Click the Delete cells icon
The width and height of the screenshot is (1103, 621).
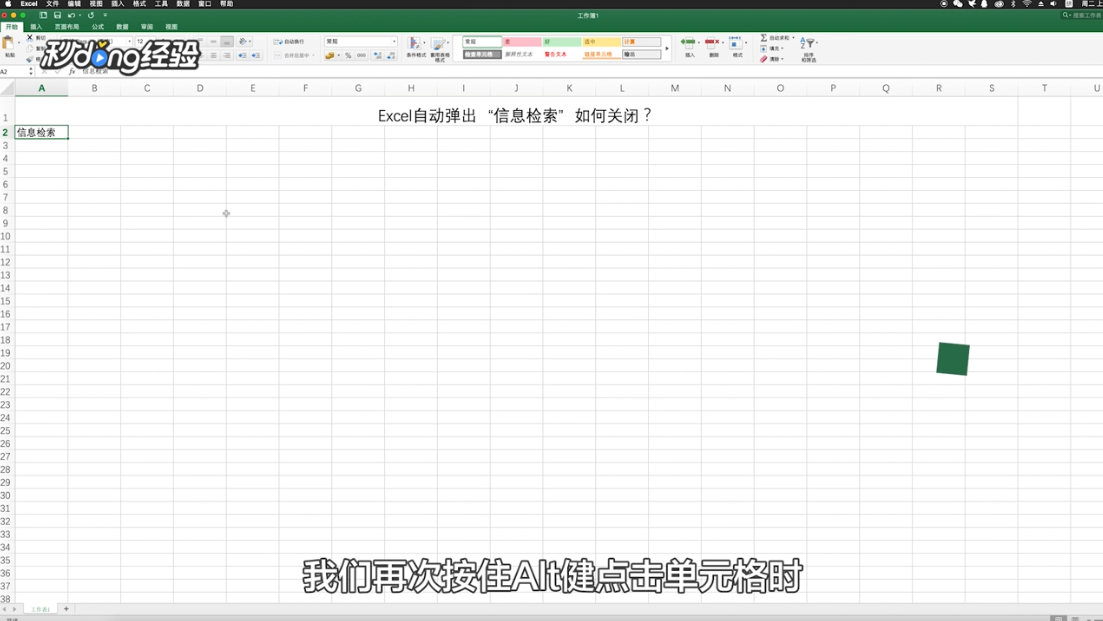(712, 43)
